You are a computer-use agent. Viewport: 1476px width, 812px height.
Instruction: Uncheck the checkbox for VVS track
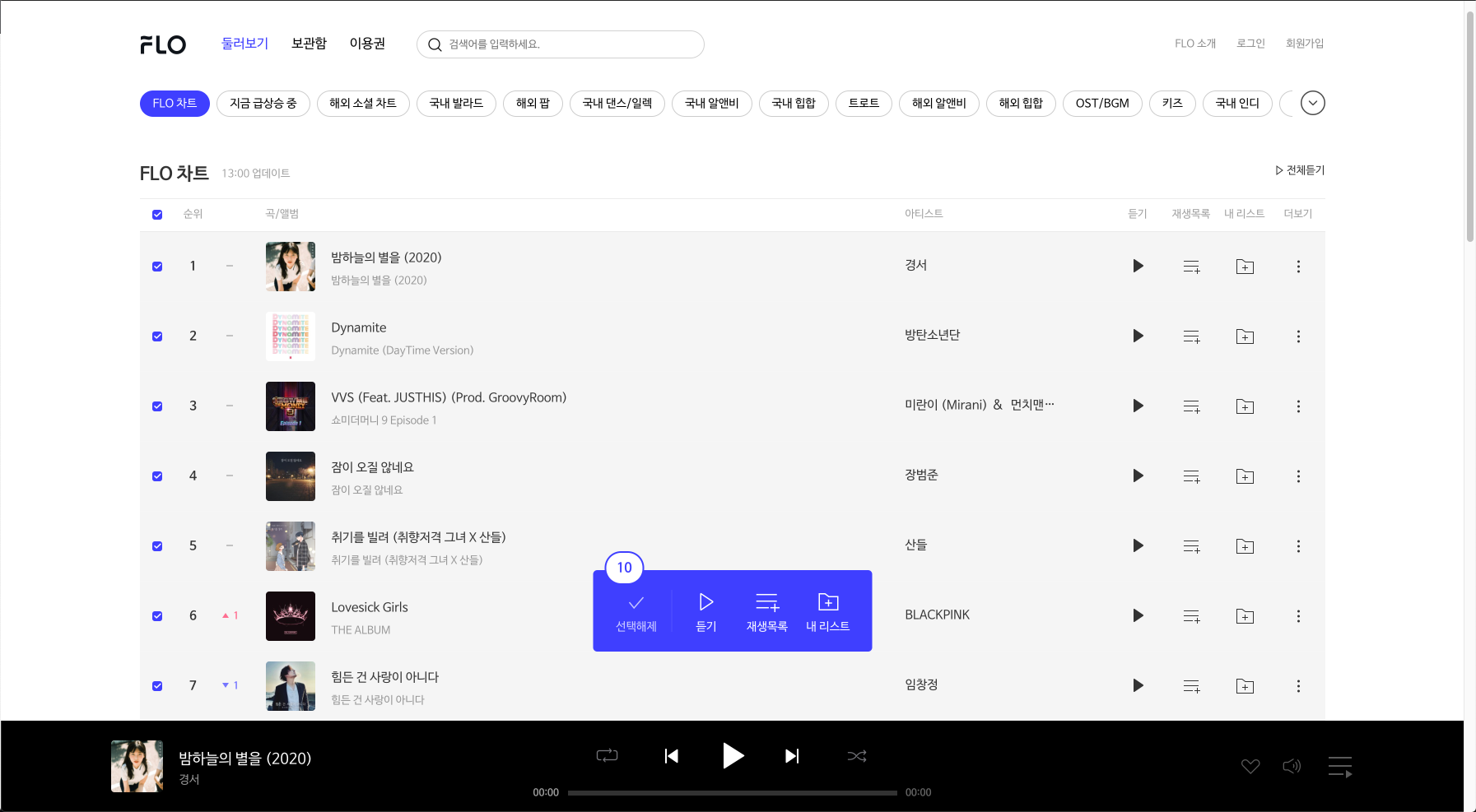(157, 406)
